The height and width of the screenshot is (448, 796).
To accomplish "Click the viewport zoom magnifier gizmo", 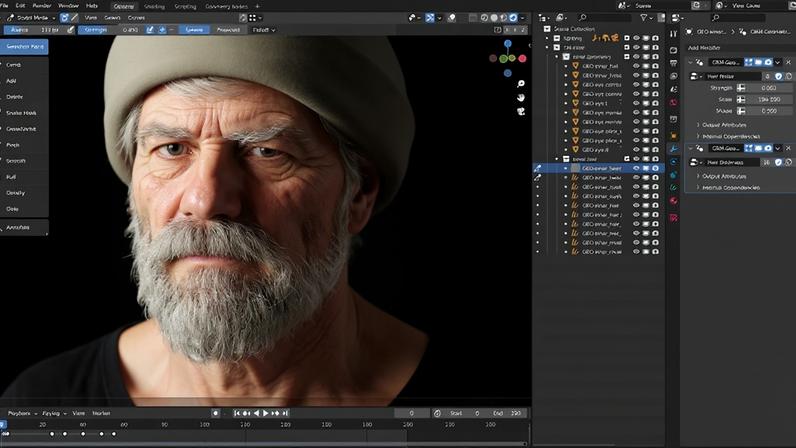I will click(521, 84).
